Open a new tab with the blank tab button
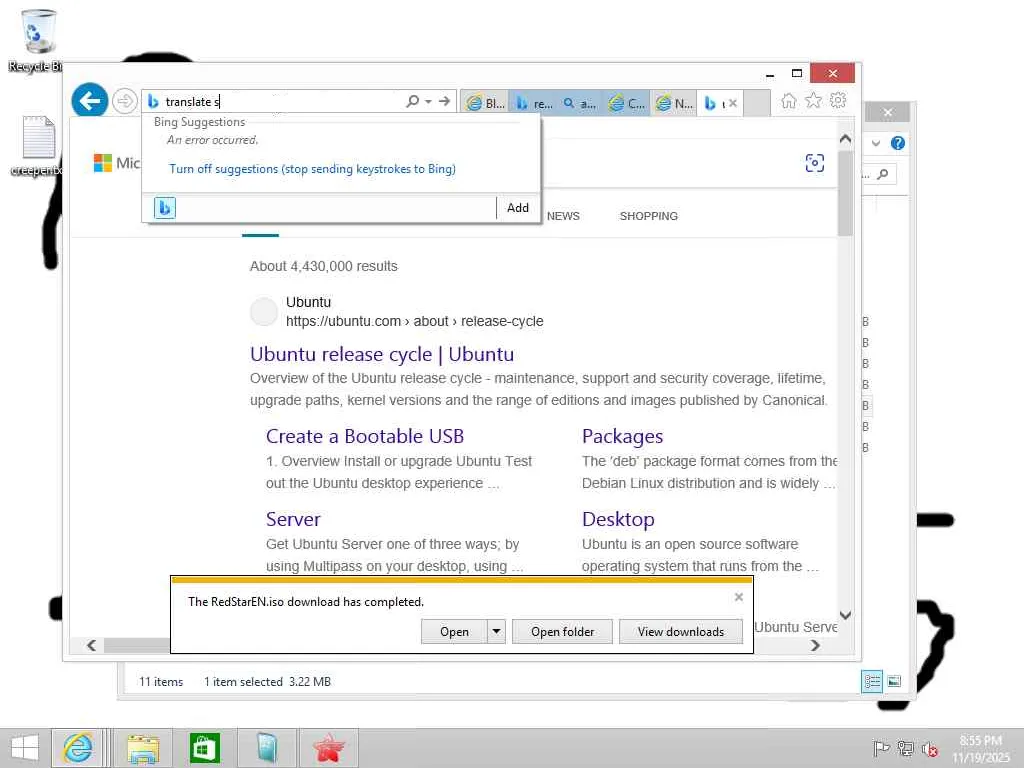This screenshot has width=1024, height=768. click(757, 103)
